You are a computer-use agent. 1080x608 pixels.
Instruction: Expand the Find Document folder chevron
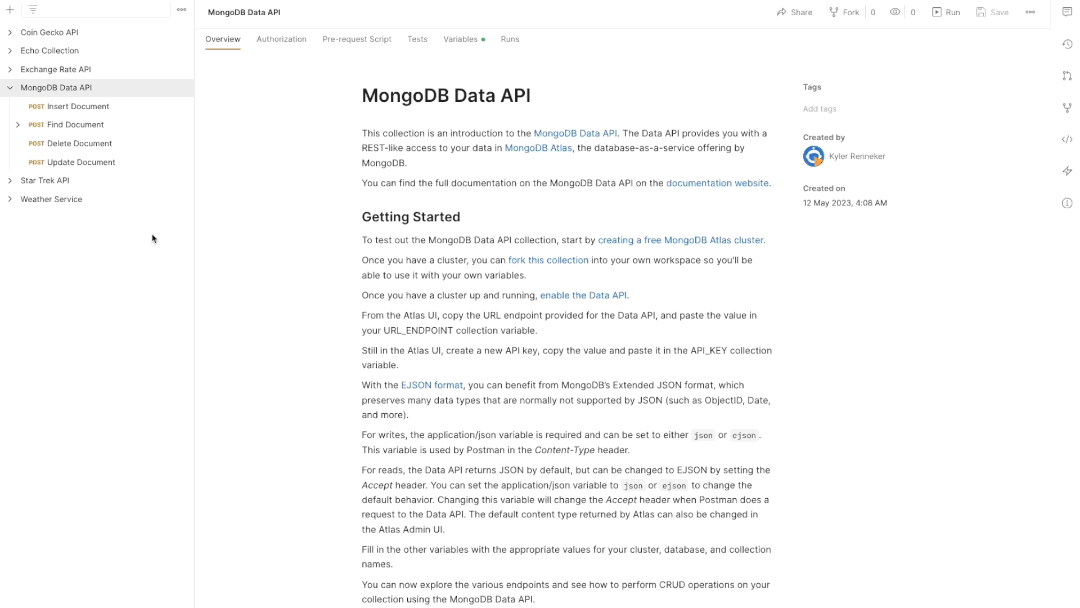click(18, 125)
